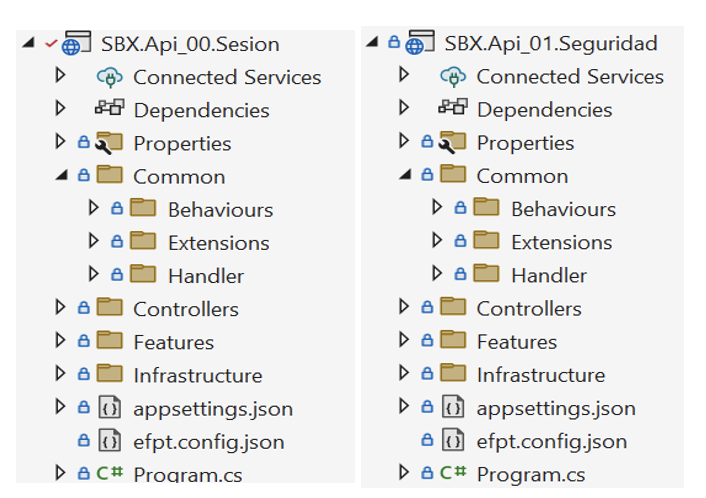Expand Dependencies under SBX.Api_01.Seguridad
706x498 pixels.
click(x=404, y=107)
